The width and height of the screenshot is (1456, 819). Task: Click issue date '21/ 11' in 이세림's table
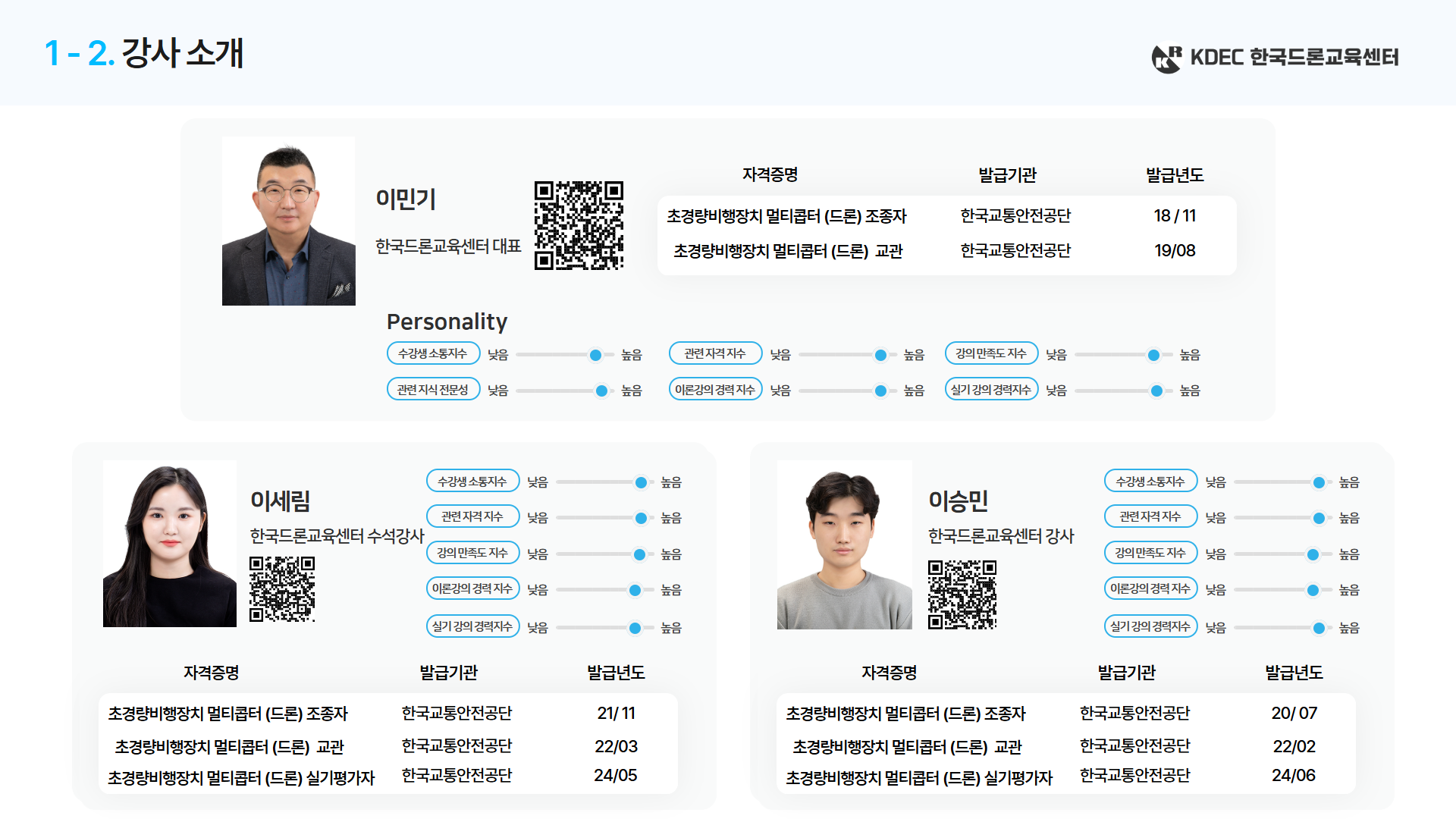pyautogui.click(x=616, y=714)
